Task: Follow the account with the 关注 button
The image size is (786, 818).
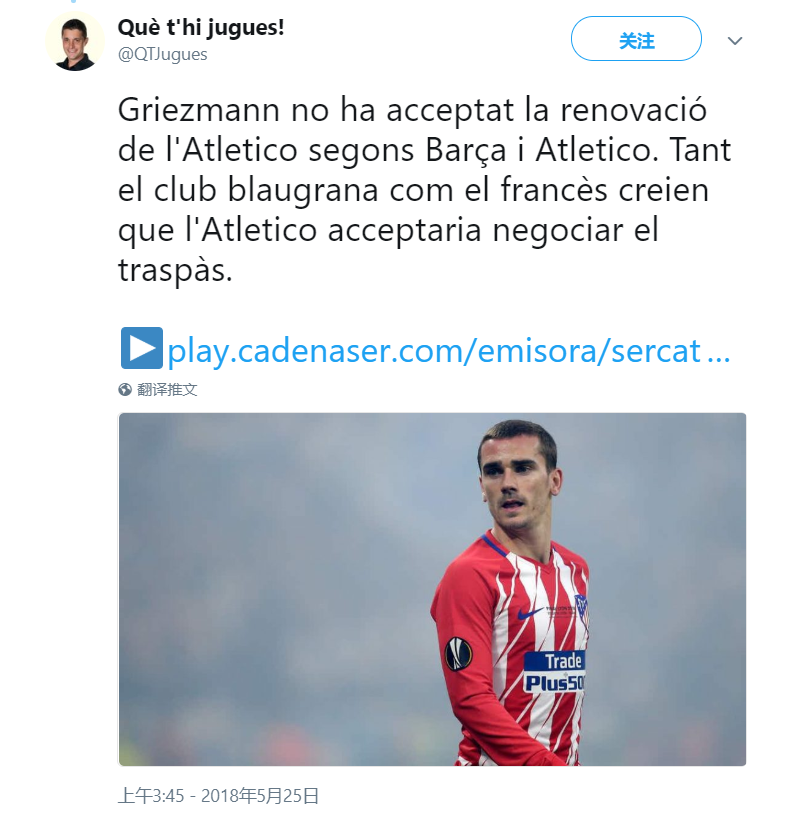Action: [x=636, y=39]
